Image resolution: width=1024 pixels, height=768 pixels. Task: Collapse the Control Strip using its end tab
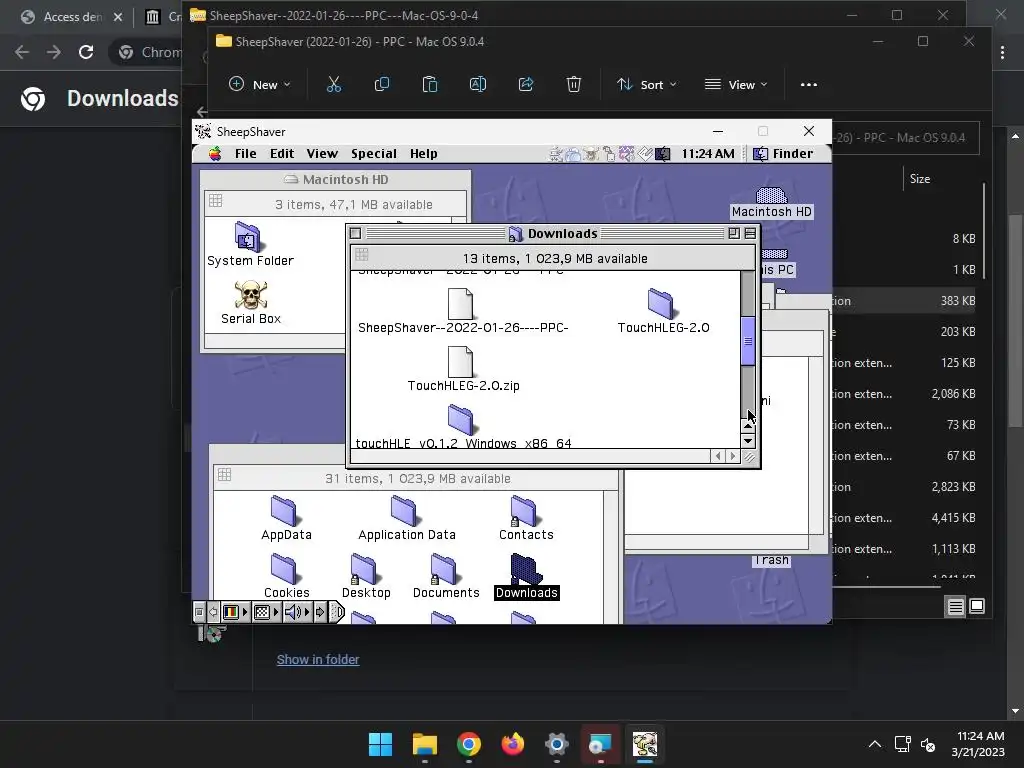336,612
